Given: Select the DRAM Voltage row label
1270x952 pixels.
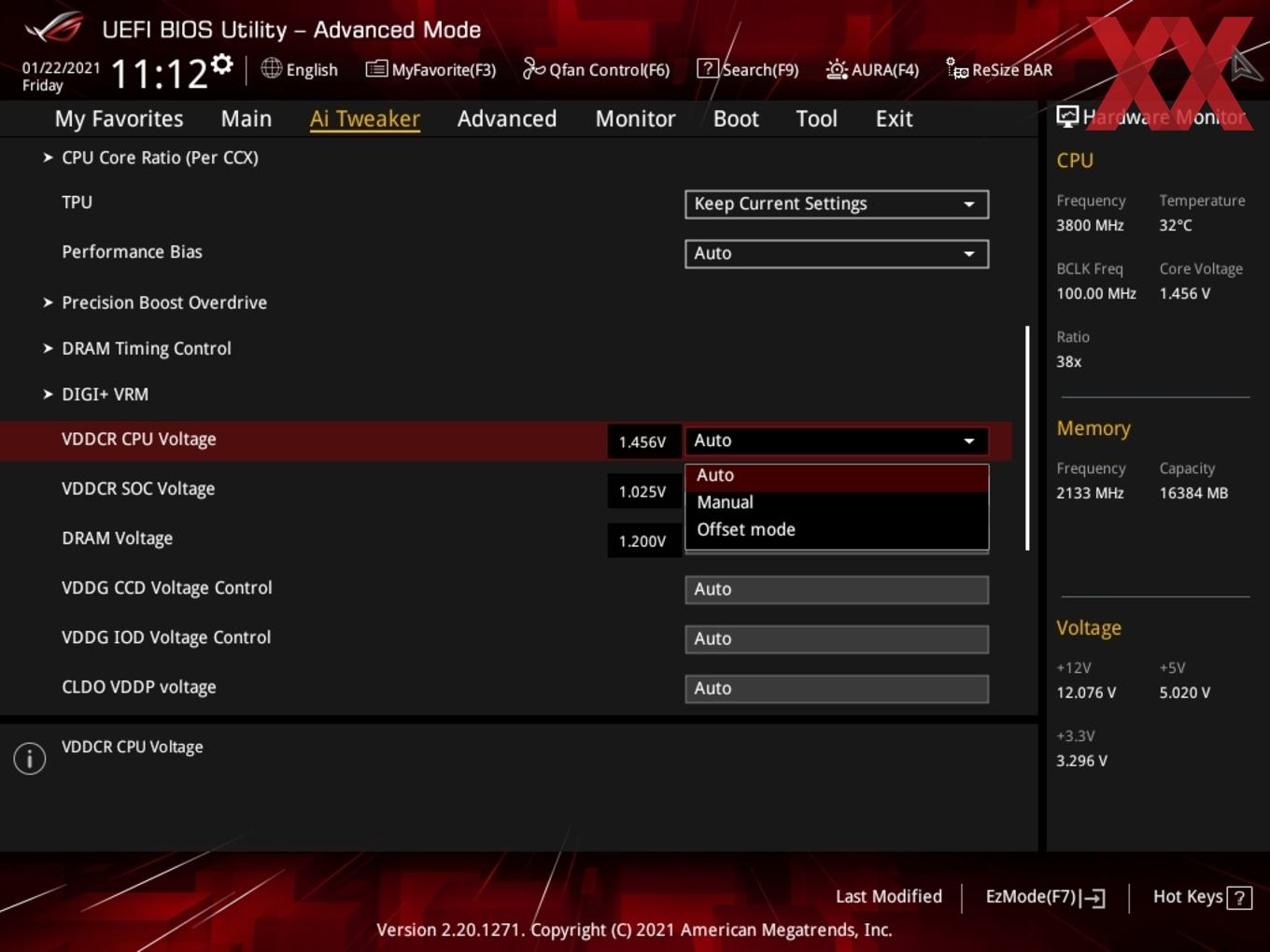Looking at the screenshot, I should tap(117, 539).
